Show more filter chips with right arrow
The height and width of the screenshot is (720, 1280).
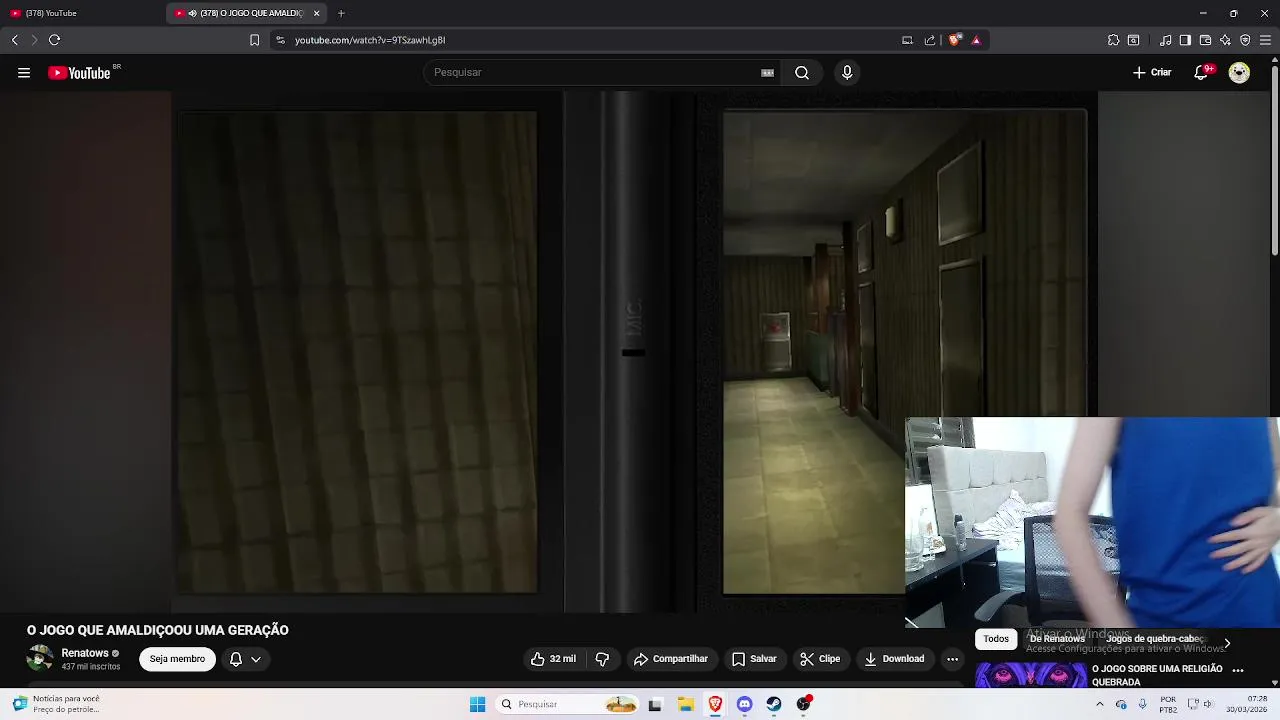click(x=1227, y=643)
